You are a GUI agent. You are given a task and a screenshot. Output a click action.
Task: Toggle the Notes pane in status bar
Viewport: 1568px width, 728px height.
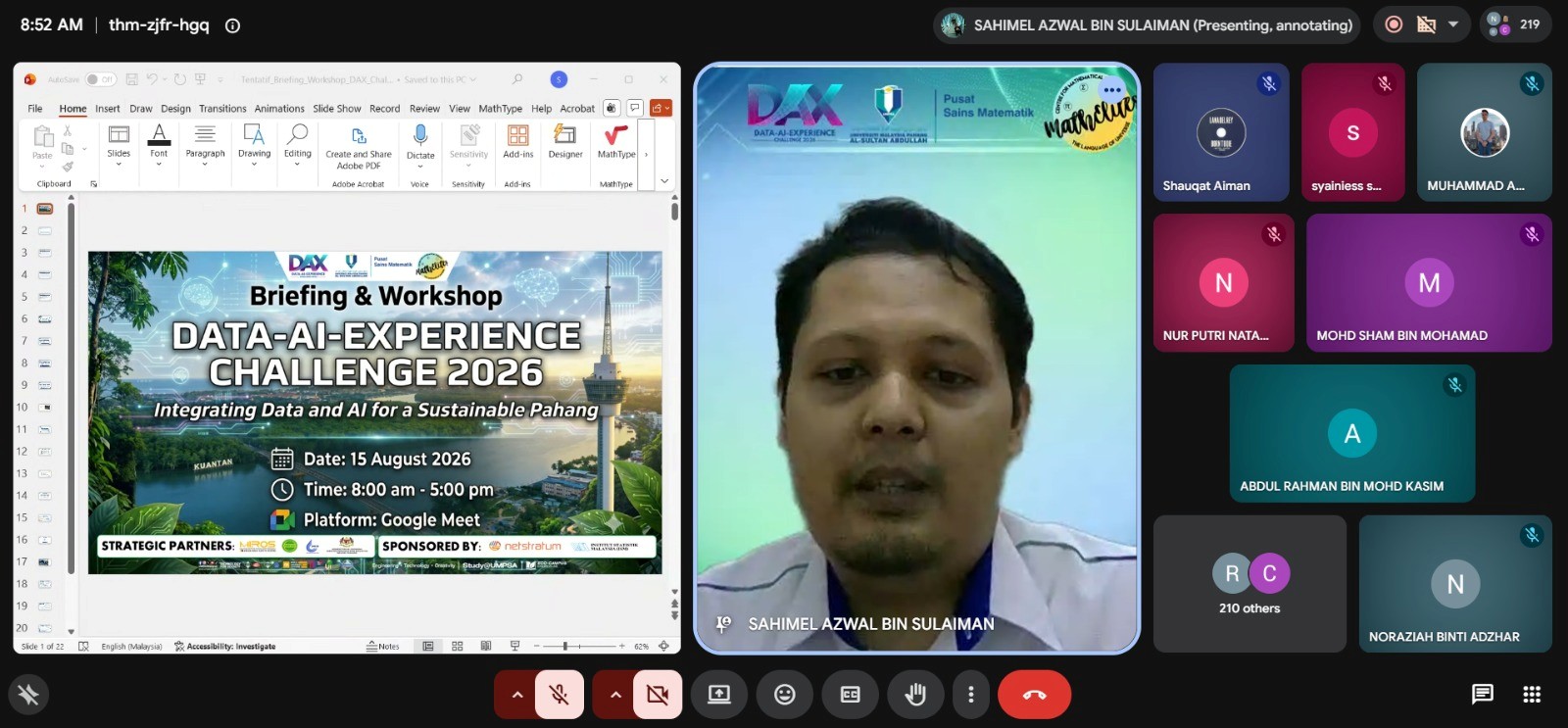tap(383, 647)
